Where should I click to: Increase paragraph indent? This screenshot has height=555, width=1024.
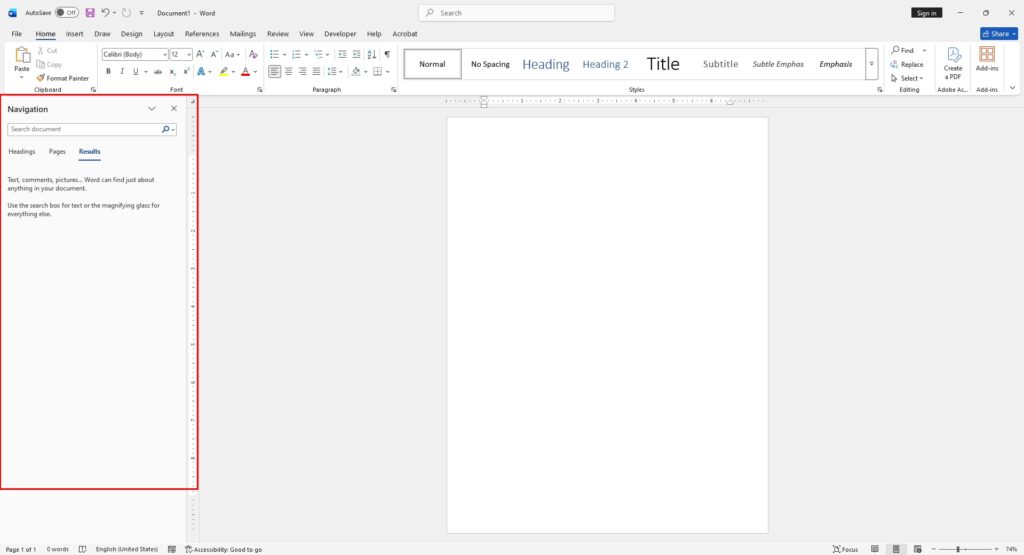(356, 54)
